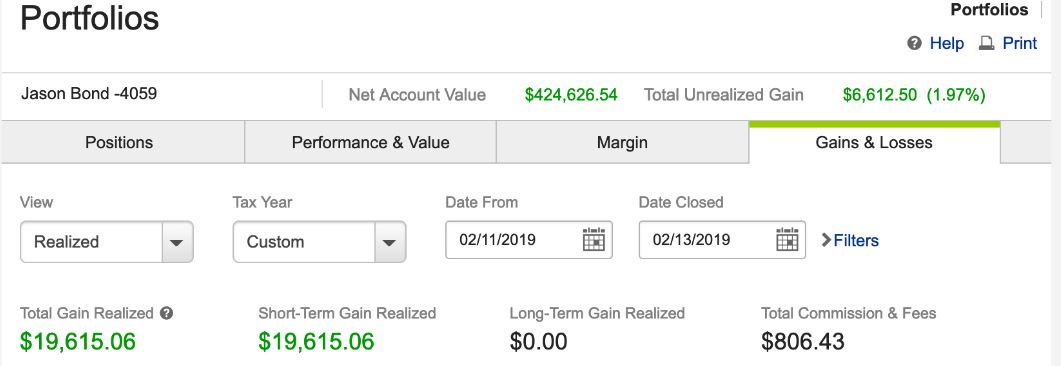This screenshot has width=1061, height=366.
Task: Click the chevron arrow beside Filters
Action: 826,240
